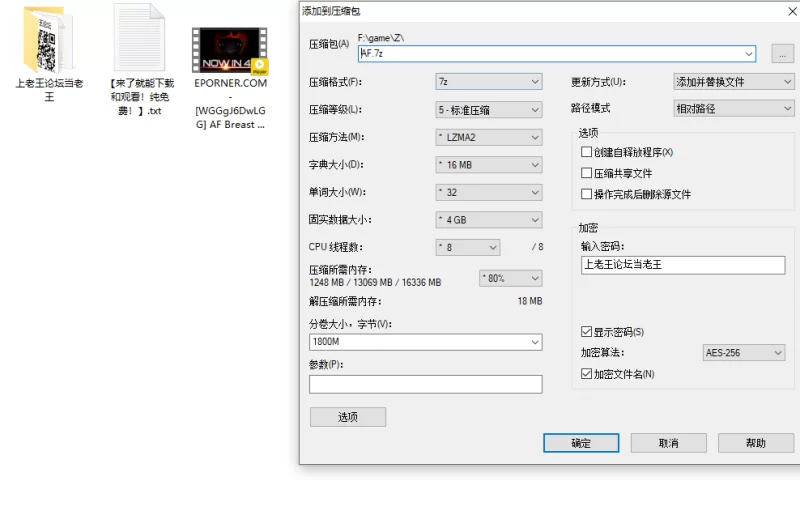Open the 字典大小 16 MB dropdown

point(489,165)
